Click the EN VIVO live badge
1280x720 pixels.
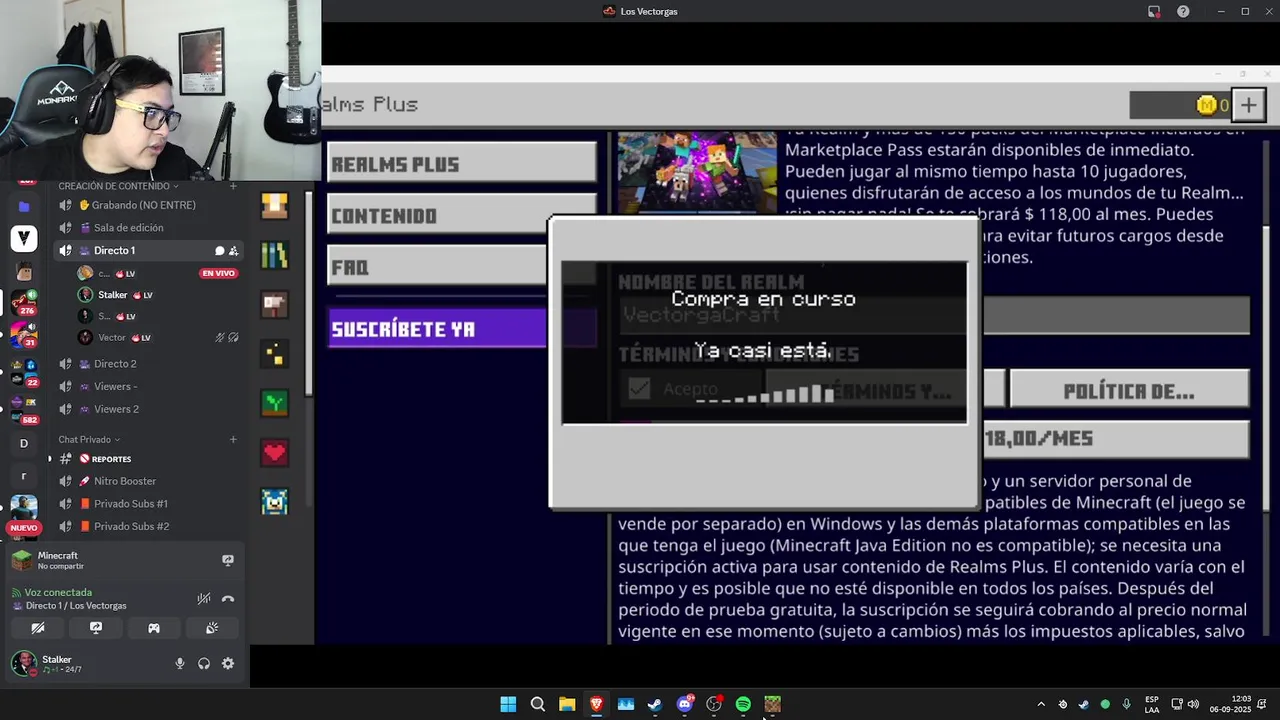pos(218,273)
